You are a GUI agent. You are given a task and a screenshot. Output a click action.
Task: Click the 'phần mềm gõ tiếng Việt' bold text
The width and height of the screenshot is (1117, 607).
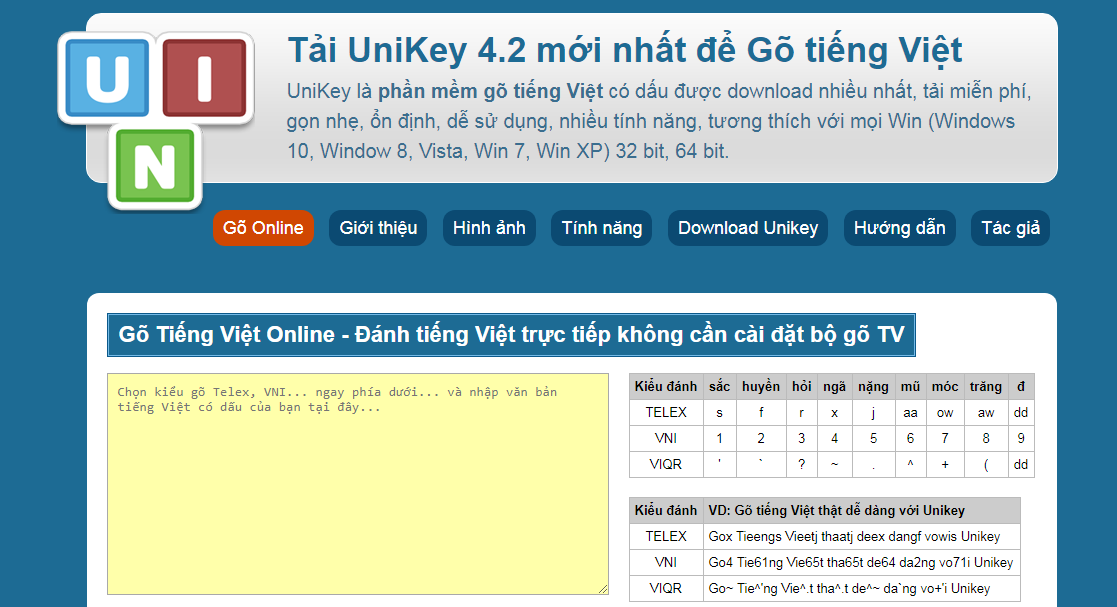pyautogui.click(x=490, y=91)
